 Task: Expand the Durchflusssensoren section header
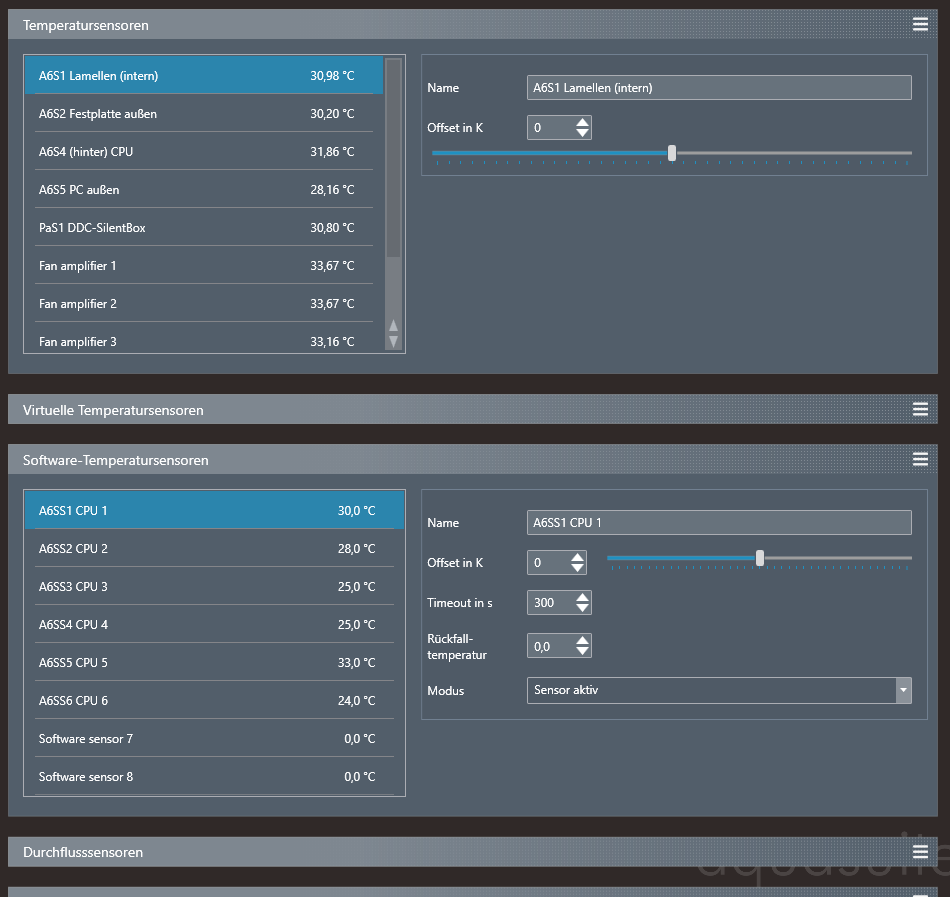(83, 853)
